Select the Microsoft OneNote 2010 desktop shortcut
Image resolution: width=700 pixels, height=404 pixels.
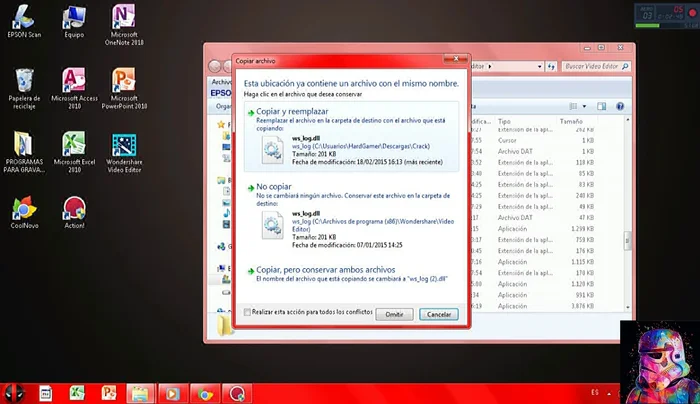click(x=126, y=18)
